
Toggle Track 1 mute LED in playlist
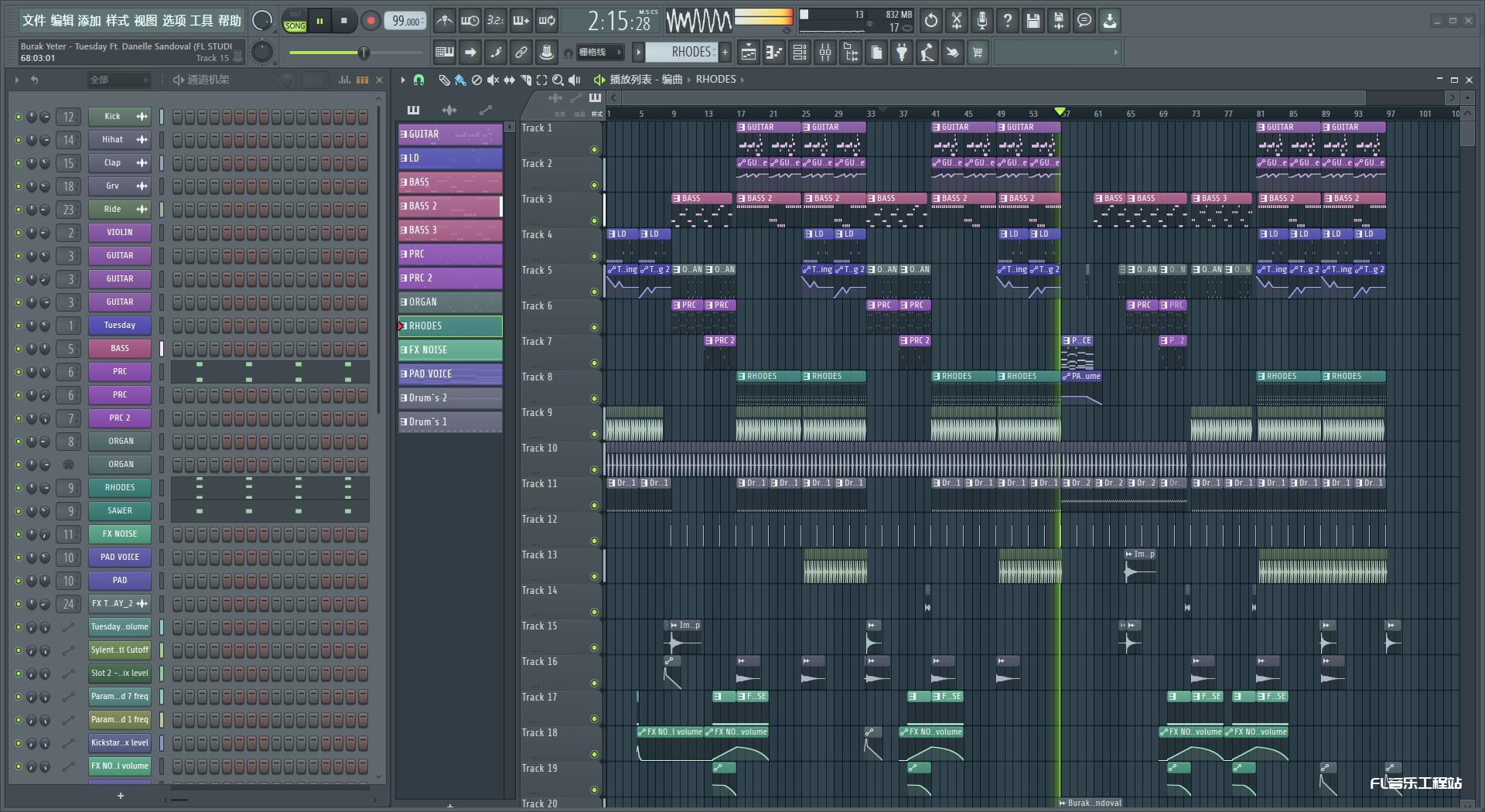594,150
